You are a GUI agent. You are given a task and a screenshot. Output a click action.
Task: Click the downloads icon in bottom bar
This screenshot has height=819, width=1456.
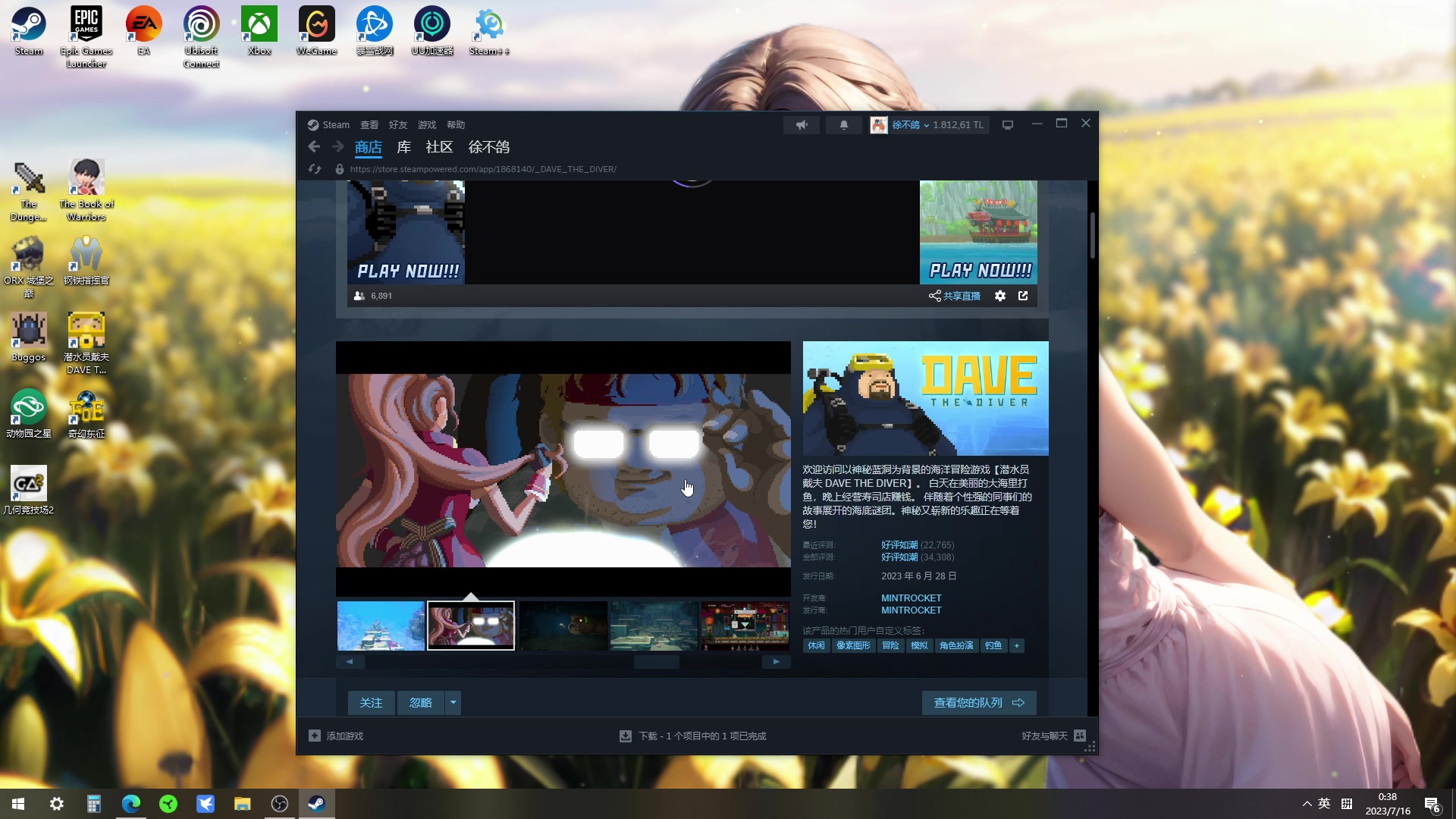626,736
